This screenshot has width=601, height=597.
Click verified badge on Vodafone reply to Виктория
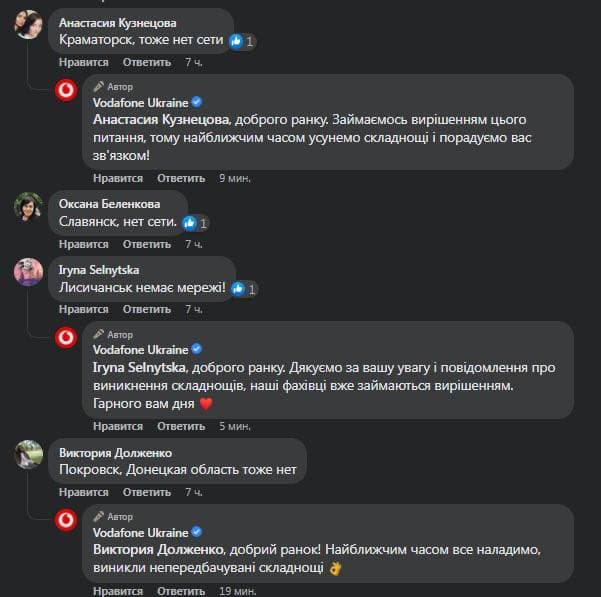click(197, 532)
